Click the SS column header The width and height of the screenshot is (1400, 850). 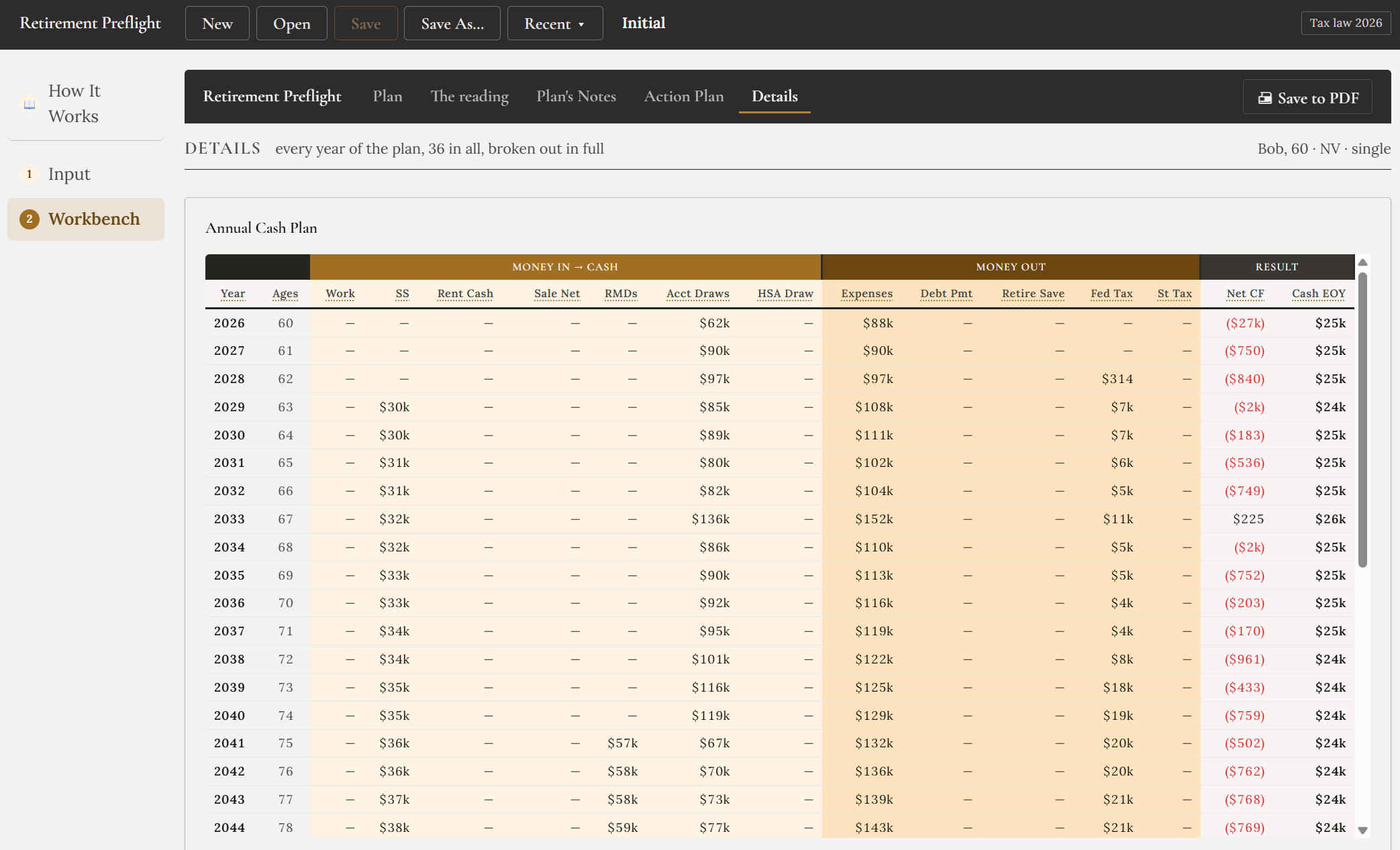(x=403, y=294)
